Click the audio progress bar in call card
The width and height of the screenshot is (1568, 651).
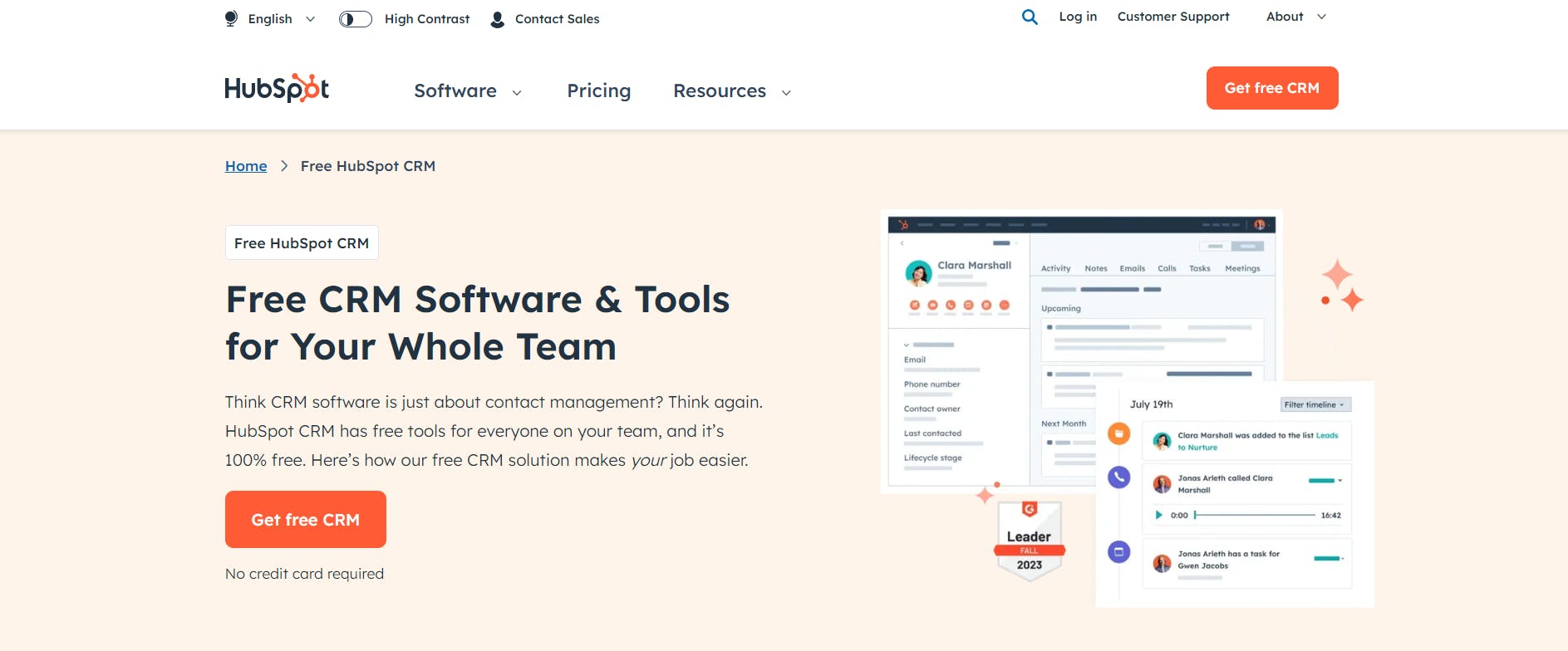tap(1255, 515)
